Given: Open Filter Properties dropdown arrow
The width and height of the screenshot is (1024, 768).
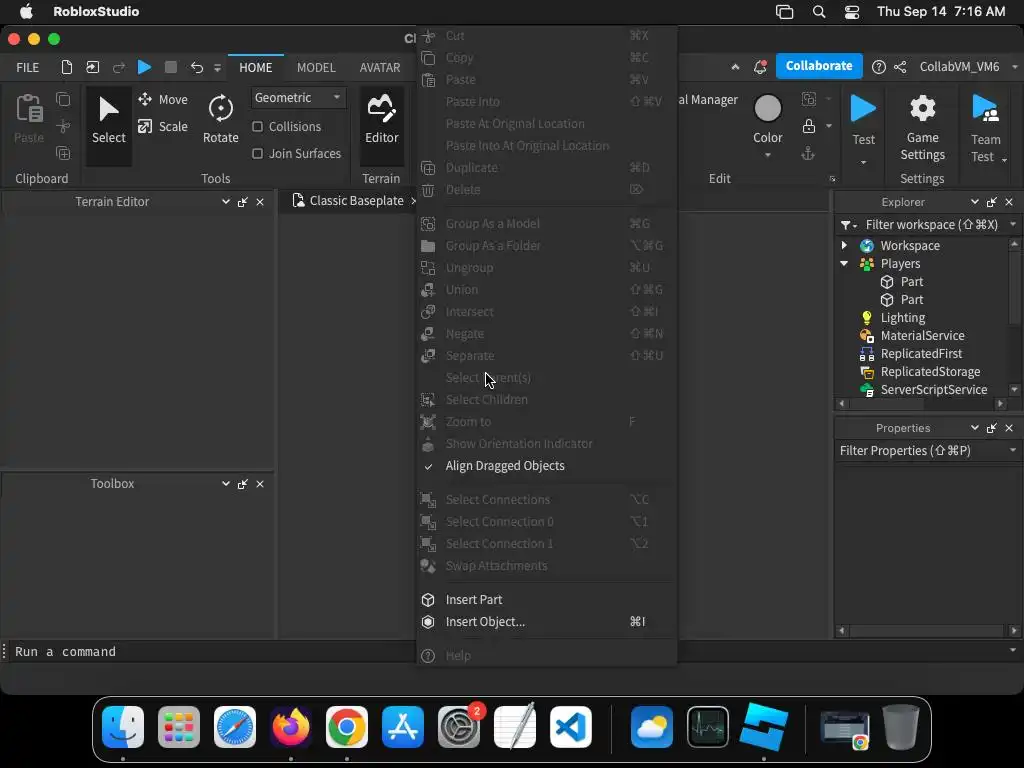Looking at the screenshot, I should pos(1013,451).
